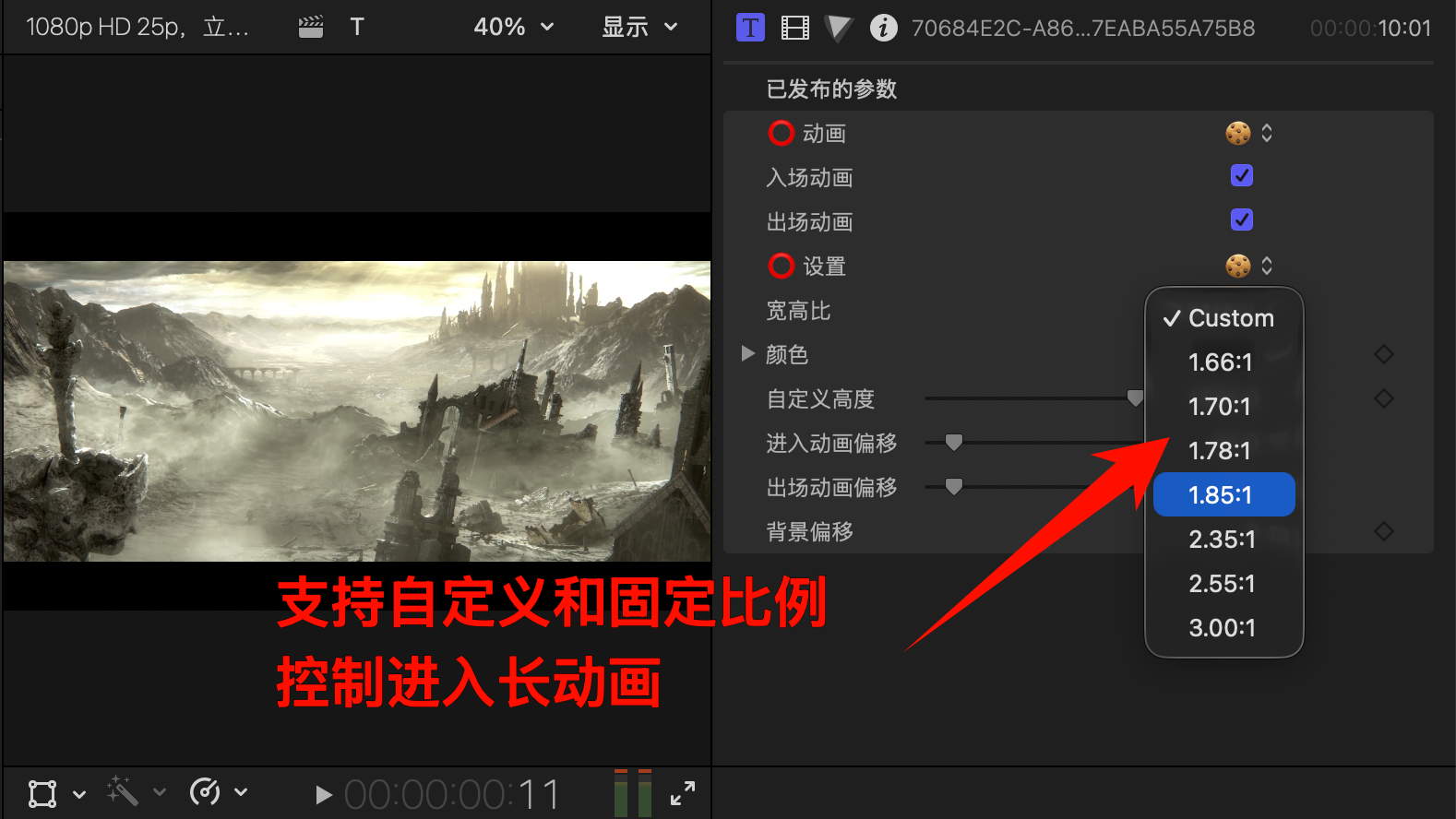
Task: Uncheck the 出场动画 checkbox
Action: point(1242,220)
